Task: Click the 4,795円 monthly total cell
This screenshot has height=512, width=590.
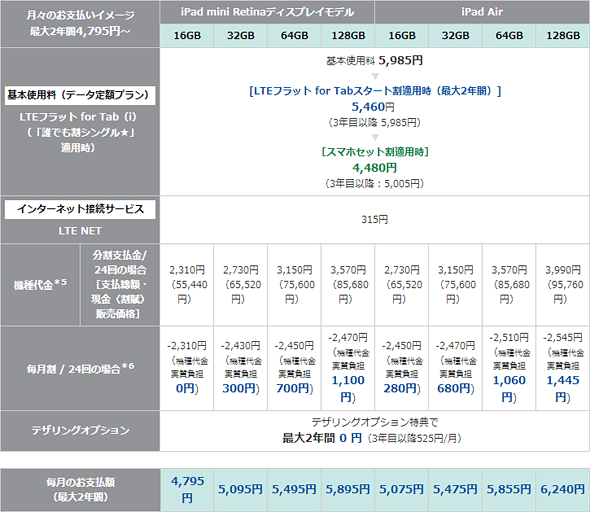Action: [x=187, y=489]
